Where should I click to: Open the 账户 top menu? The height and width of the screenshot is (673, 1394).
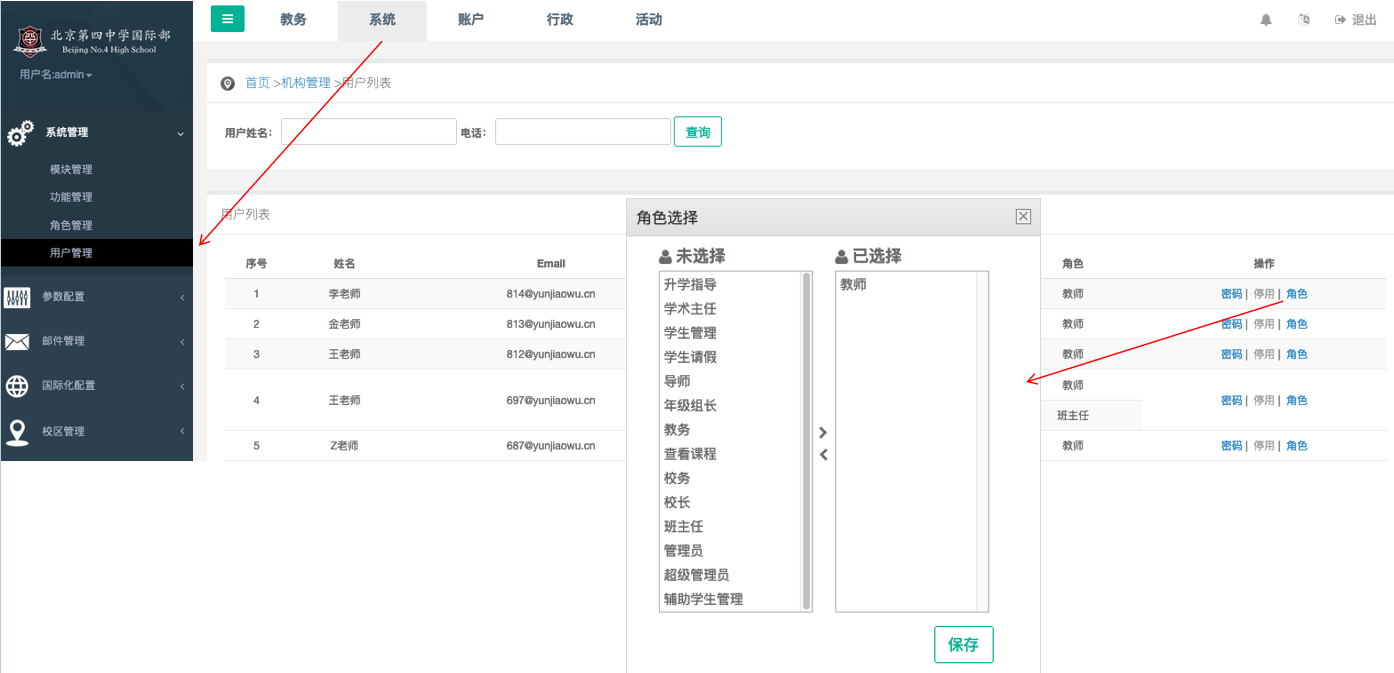[471, 20]
